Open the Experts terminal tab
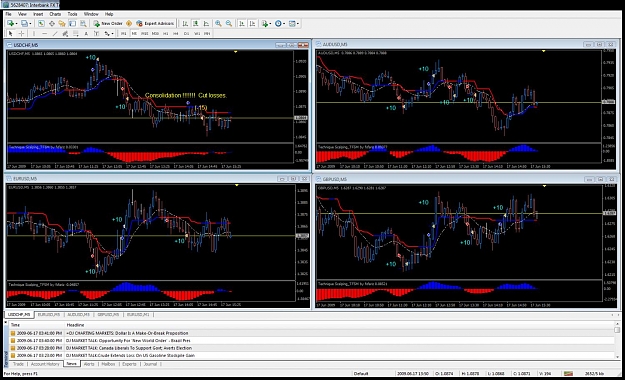 coord(129,364)
